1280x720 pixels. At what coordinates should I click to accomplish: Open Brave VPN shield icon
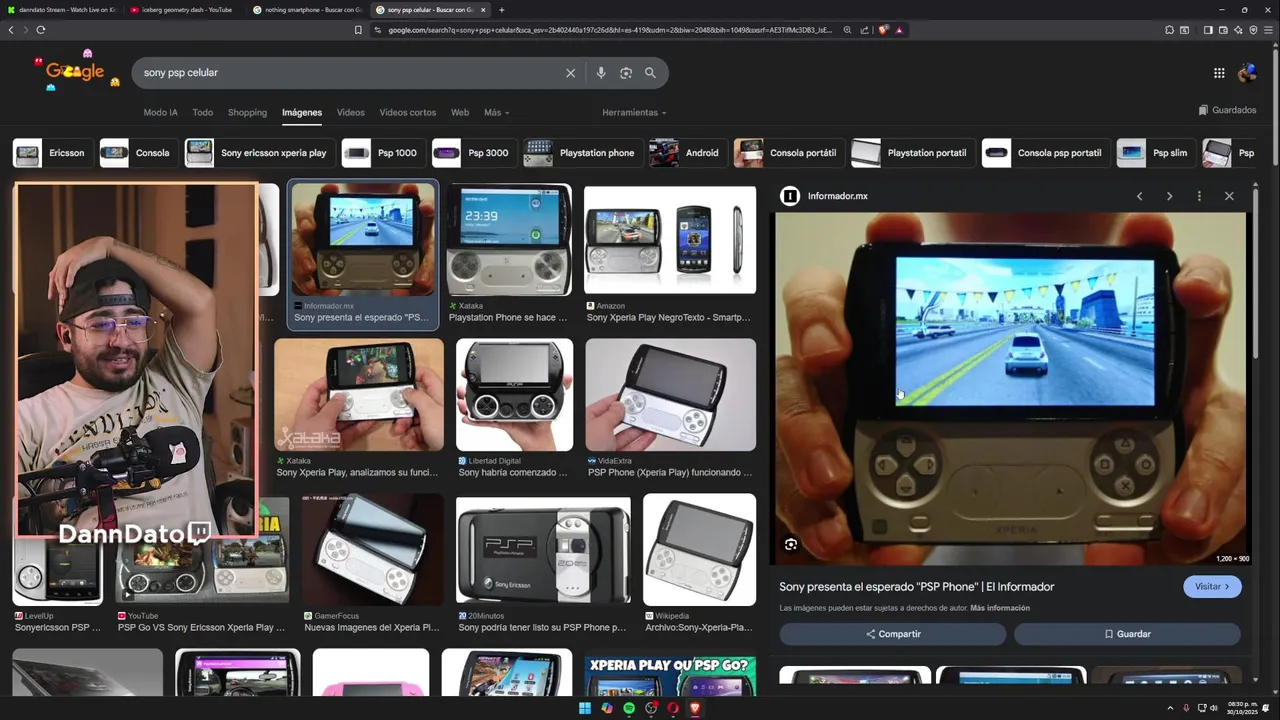[x=1253, y=30]
